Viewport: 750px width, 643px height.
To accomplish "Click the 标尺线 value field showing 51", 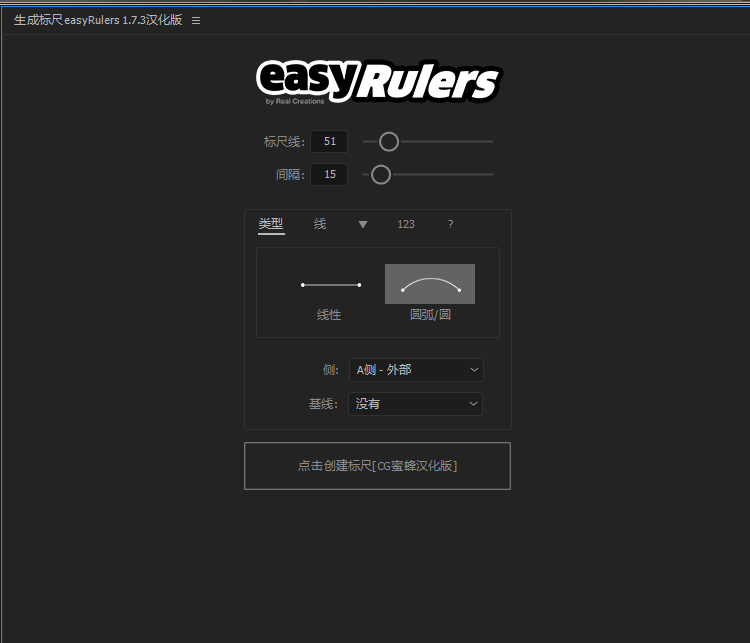I will tap(329, 142).
